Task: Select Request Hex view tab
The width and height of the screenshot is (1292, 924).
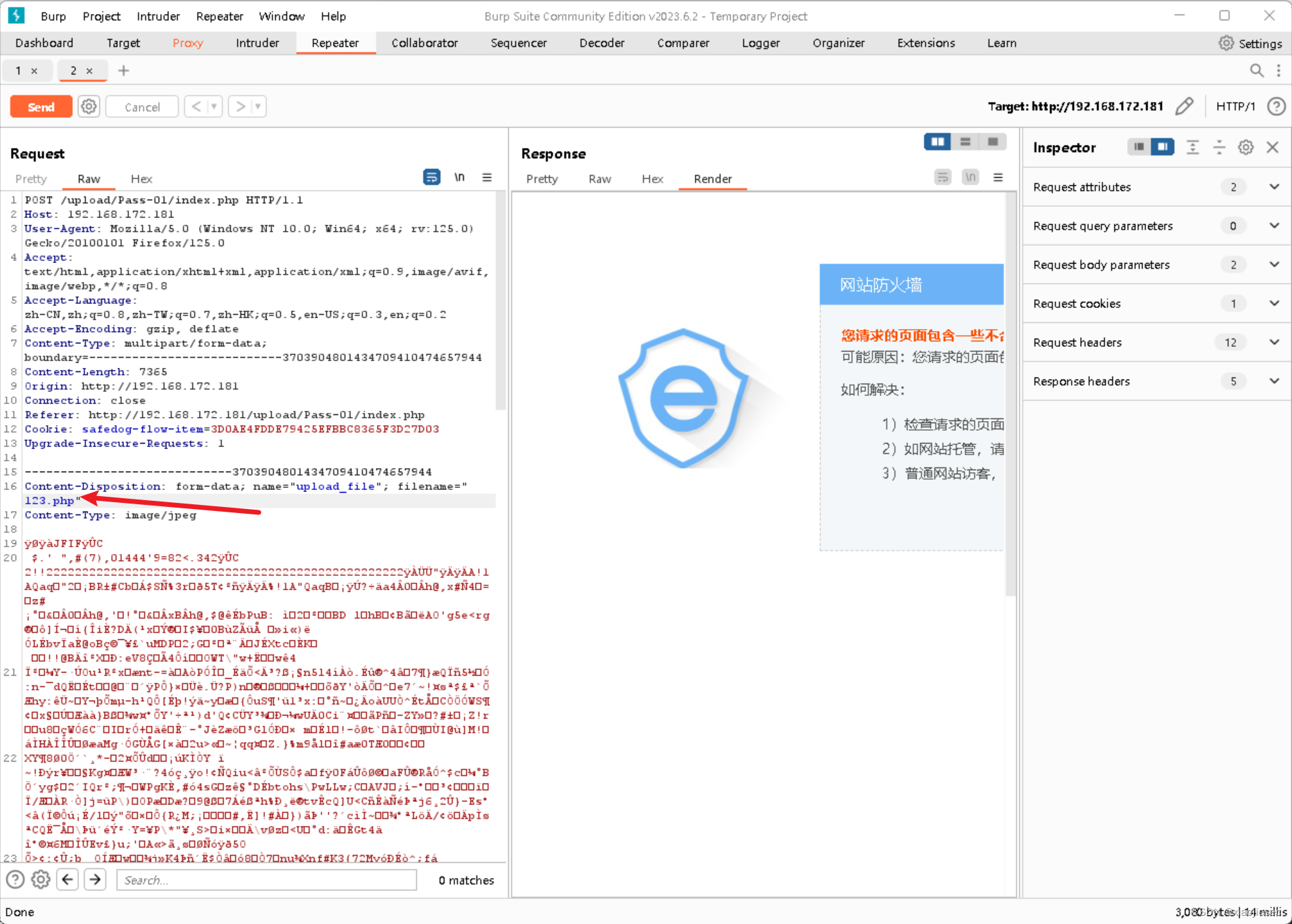Action: click(x=141, y=179)
